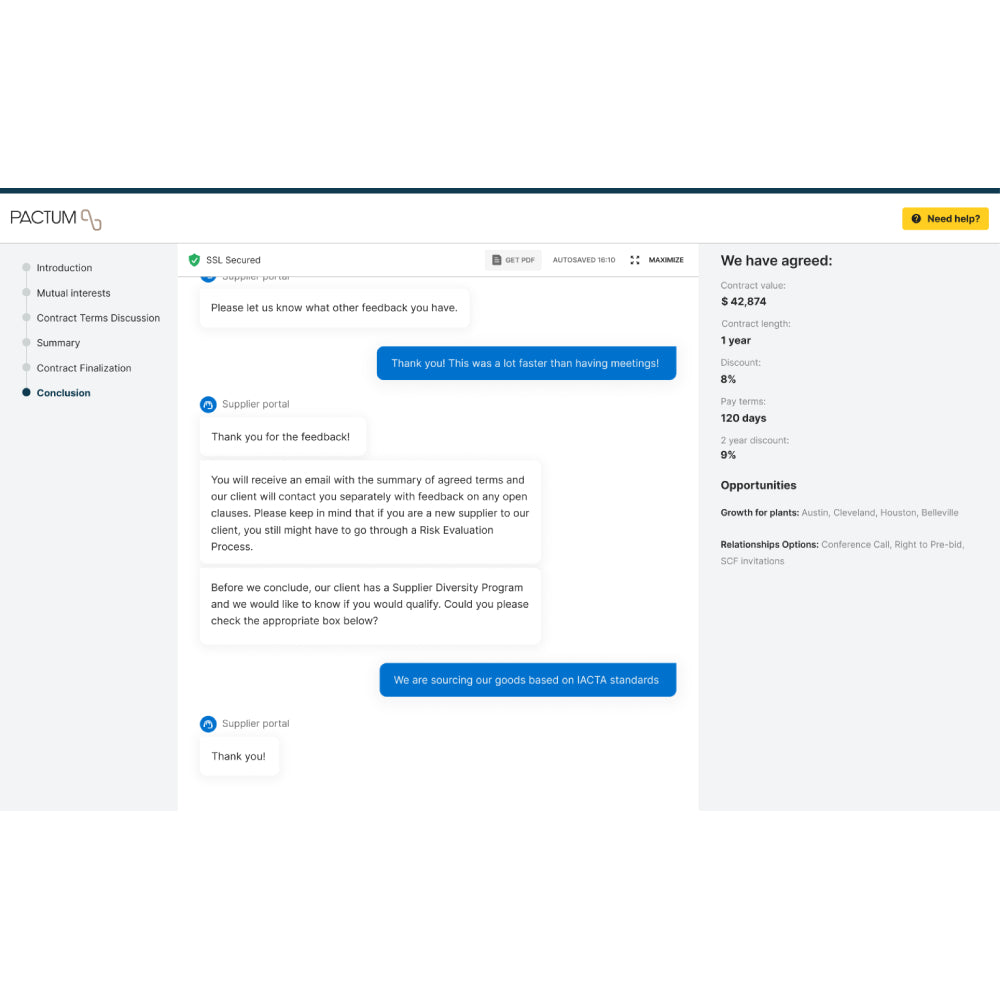Open the Opportunities section details
The image size is (1000, 1000).
click(x=757, y=485)
